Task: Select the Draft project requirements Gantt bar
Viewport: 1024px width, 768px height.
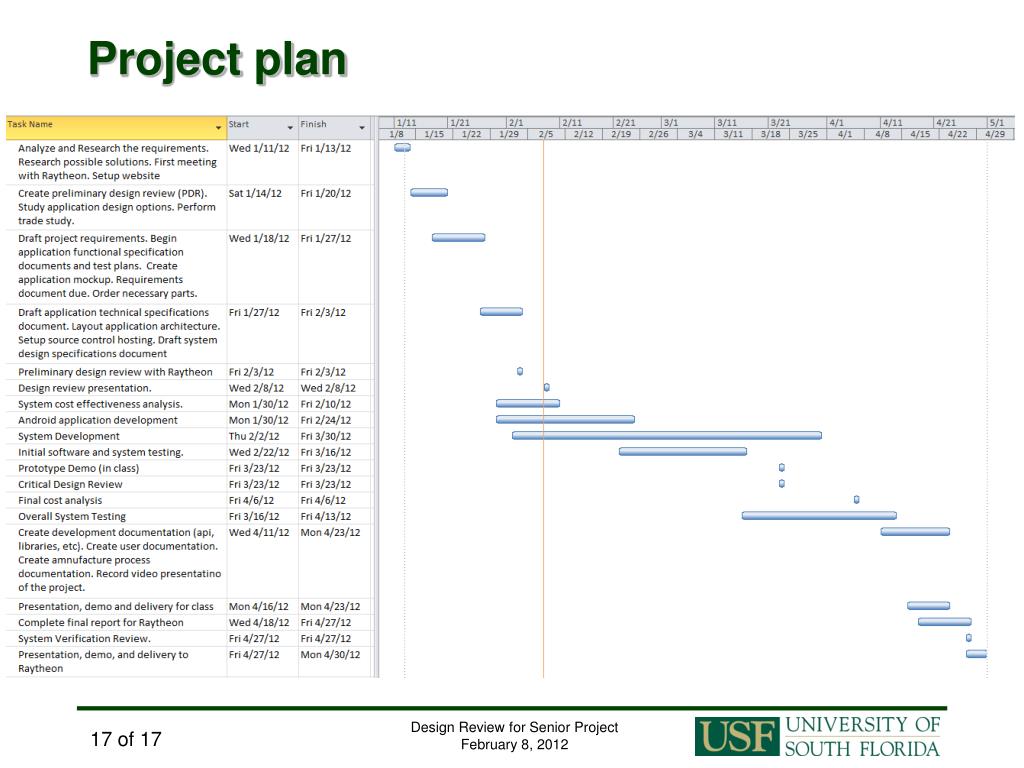Action: pos(458,238)
